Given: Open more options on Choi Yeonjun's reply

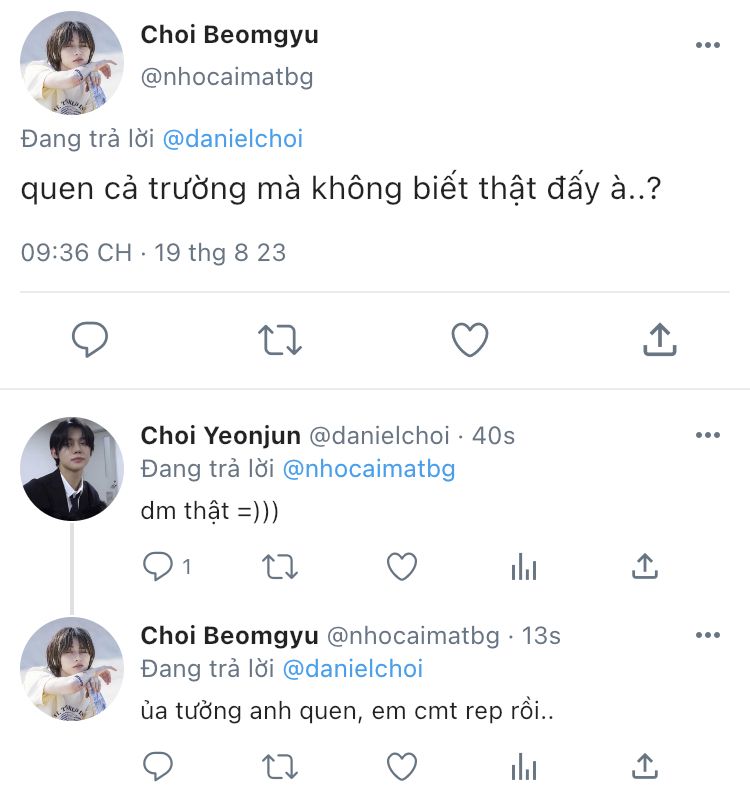Looking at the screenshot, I should click(707, 435).
